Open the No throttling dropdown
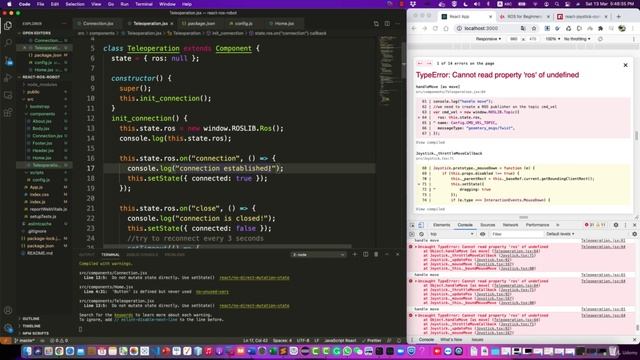Image resolution: width=640 pixels, height=360 pixels. (577, 39)
